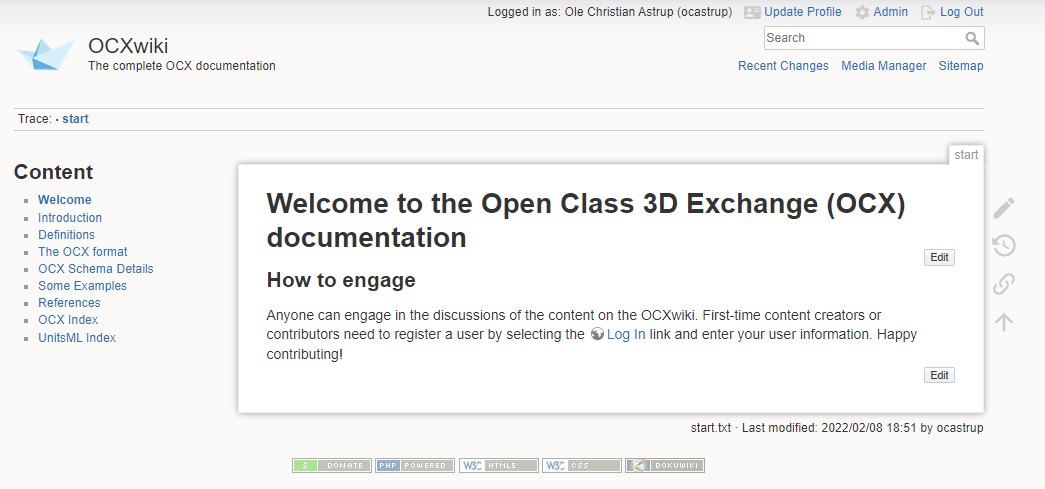Click the pencil edit page icon
This screenshot has height=489, width=1045.
click(x=1004, y=208)
